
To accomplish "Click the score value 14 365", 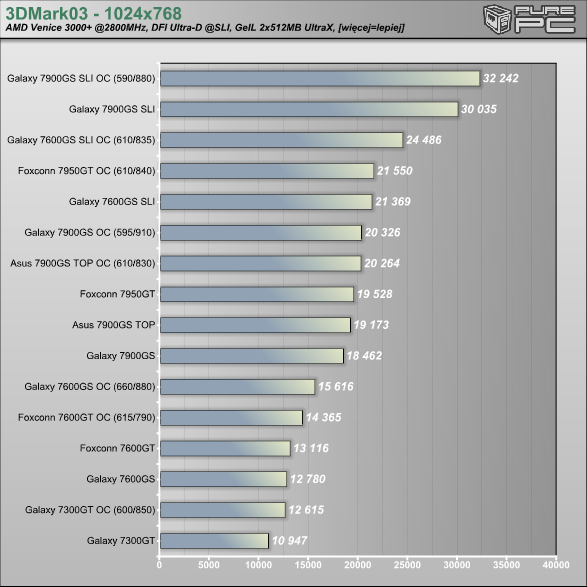I will [323, 417].
